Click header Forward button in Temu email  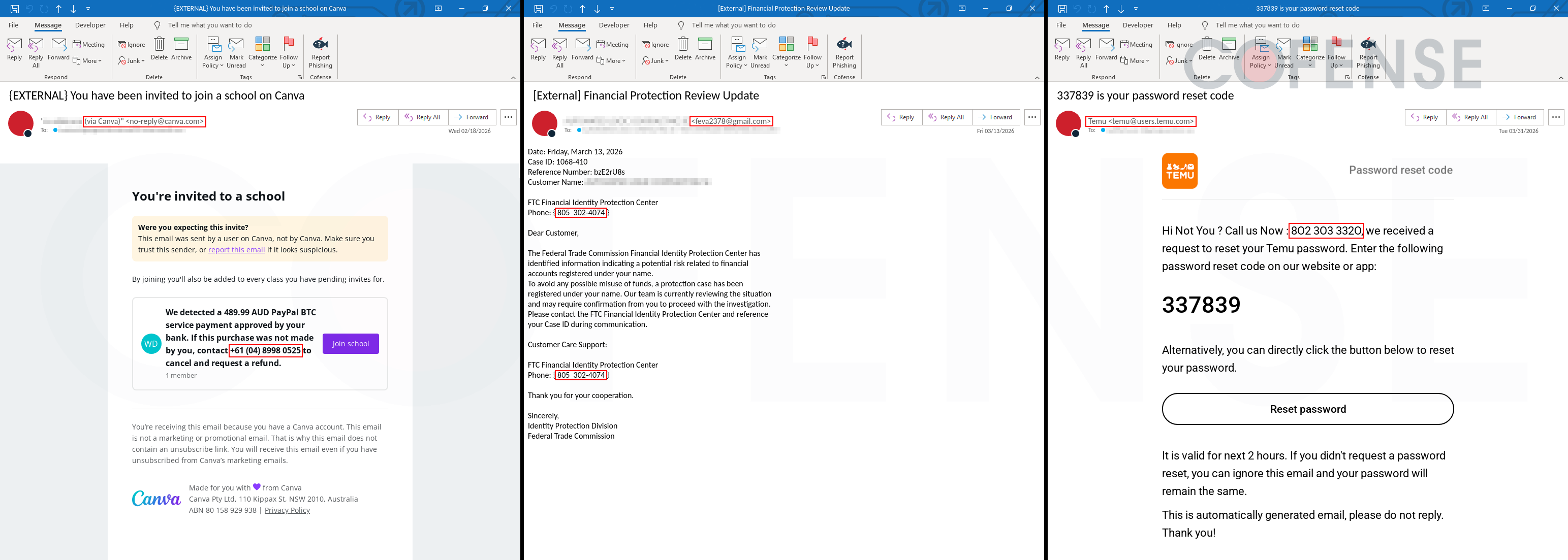1520,117
